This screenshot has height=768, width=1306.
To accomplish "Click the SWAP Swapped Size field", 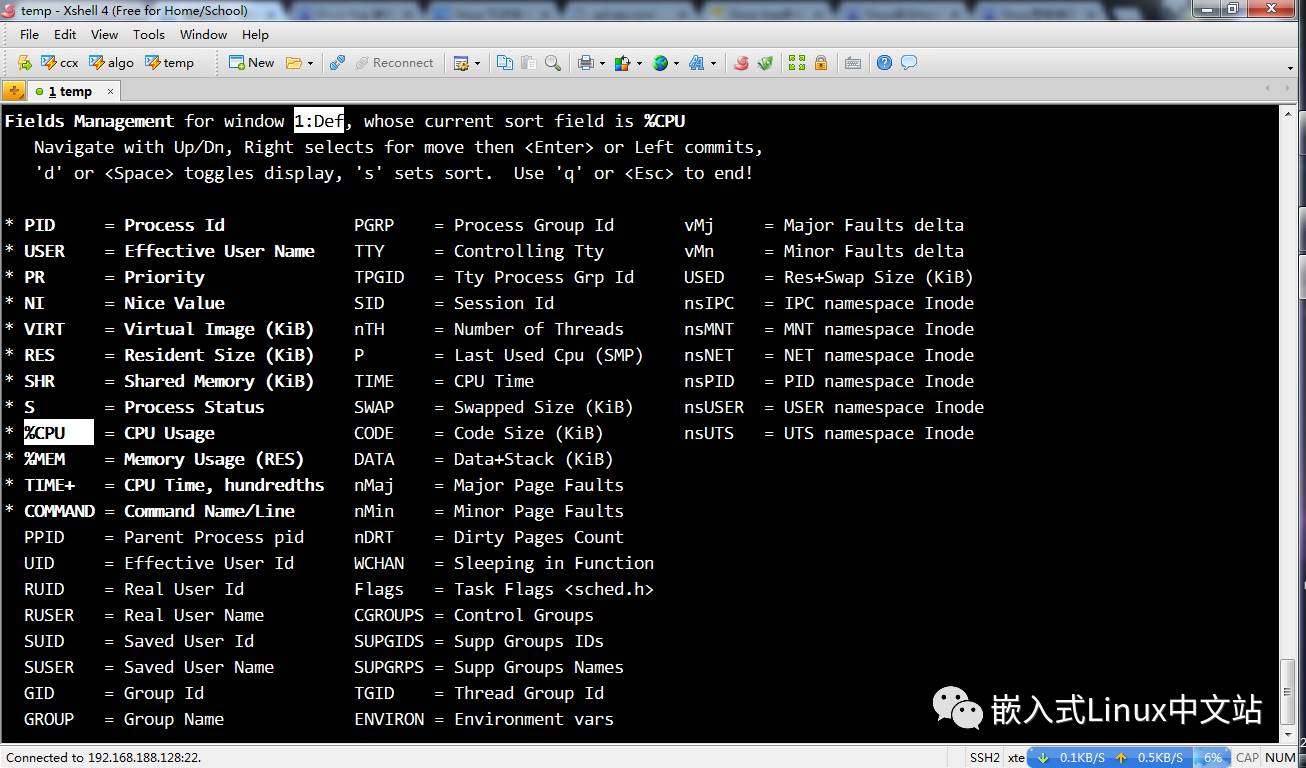I will (494, 407).
